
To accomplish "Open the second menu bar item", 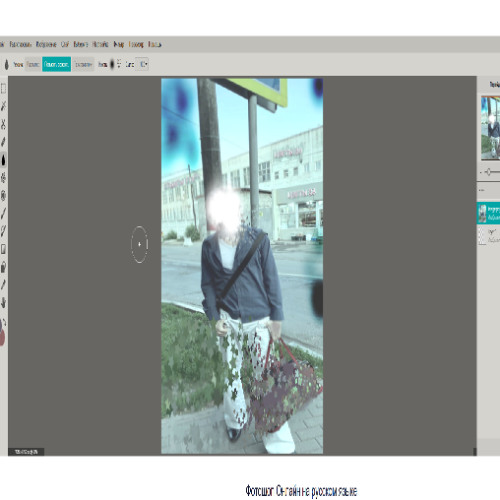I will (x=20, y=44).
